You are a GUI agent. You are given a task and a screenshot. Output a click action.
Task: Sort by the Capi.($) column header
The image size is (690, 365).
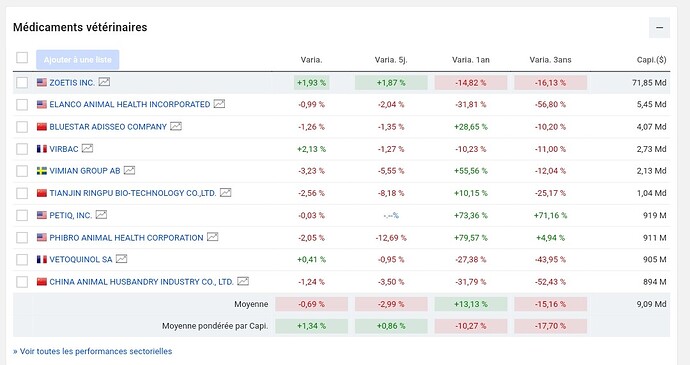[651, 60]
